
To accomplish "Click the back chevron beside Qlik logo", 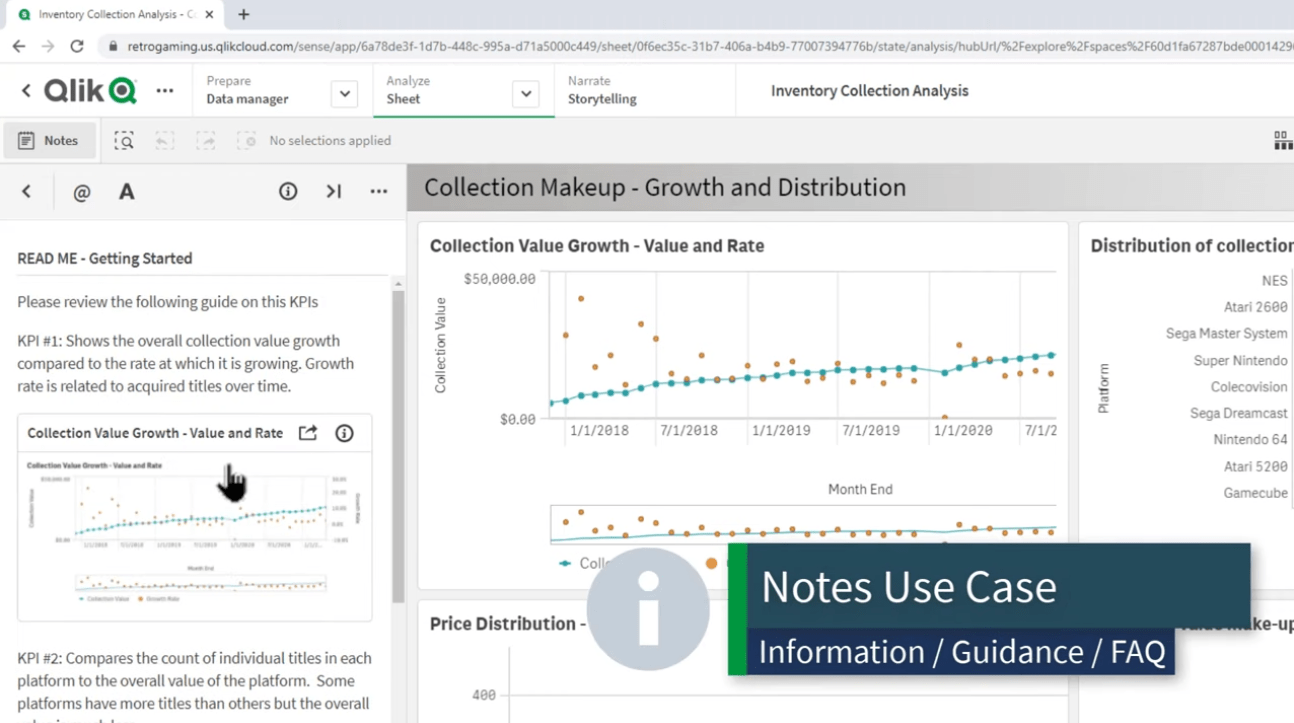I will (26, 91).
